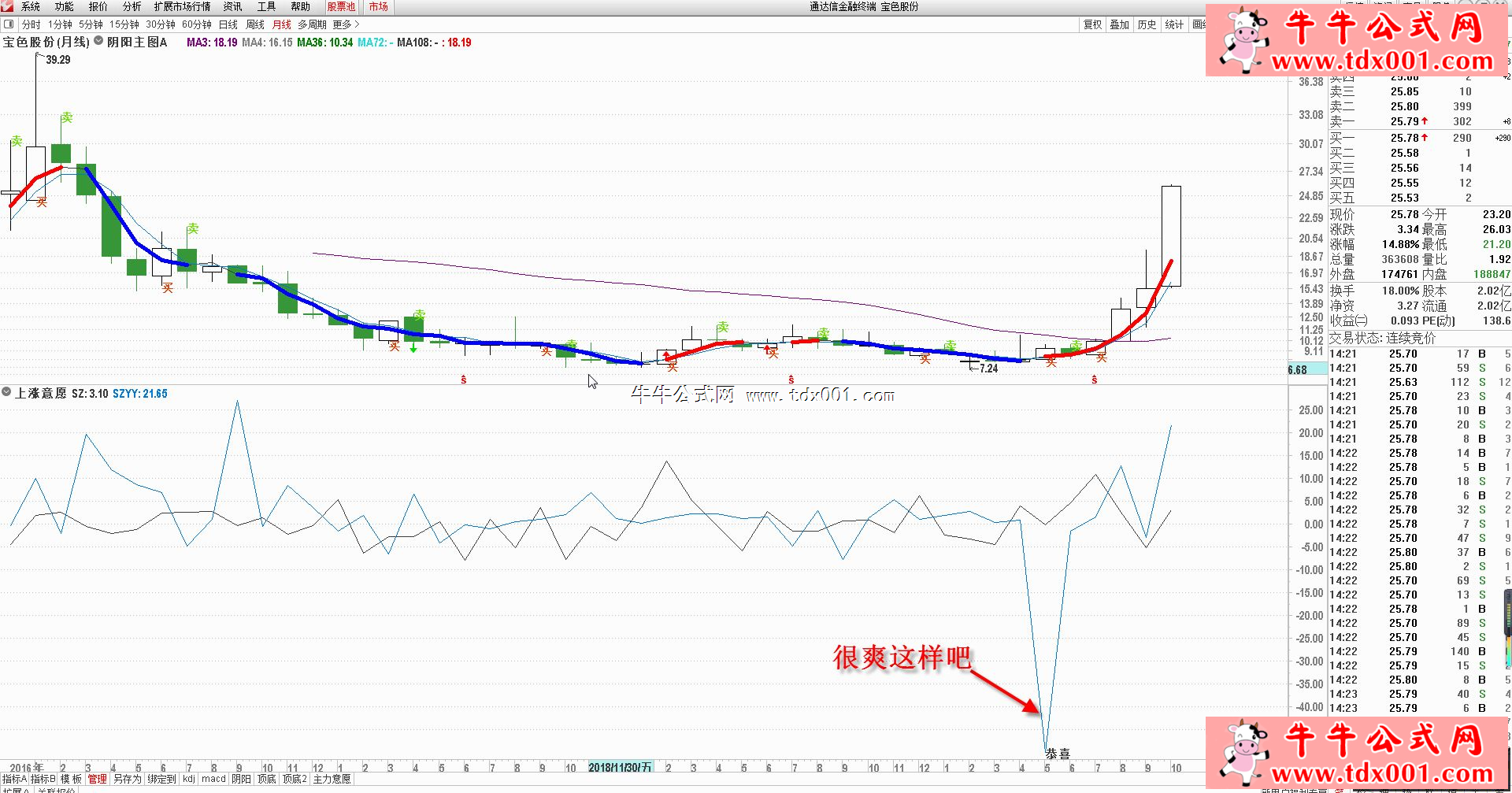Screen dimensions: 1512x793
Task: Select the 顶底2 indicator tab
Action: 295,779
